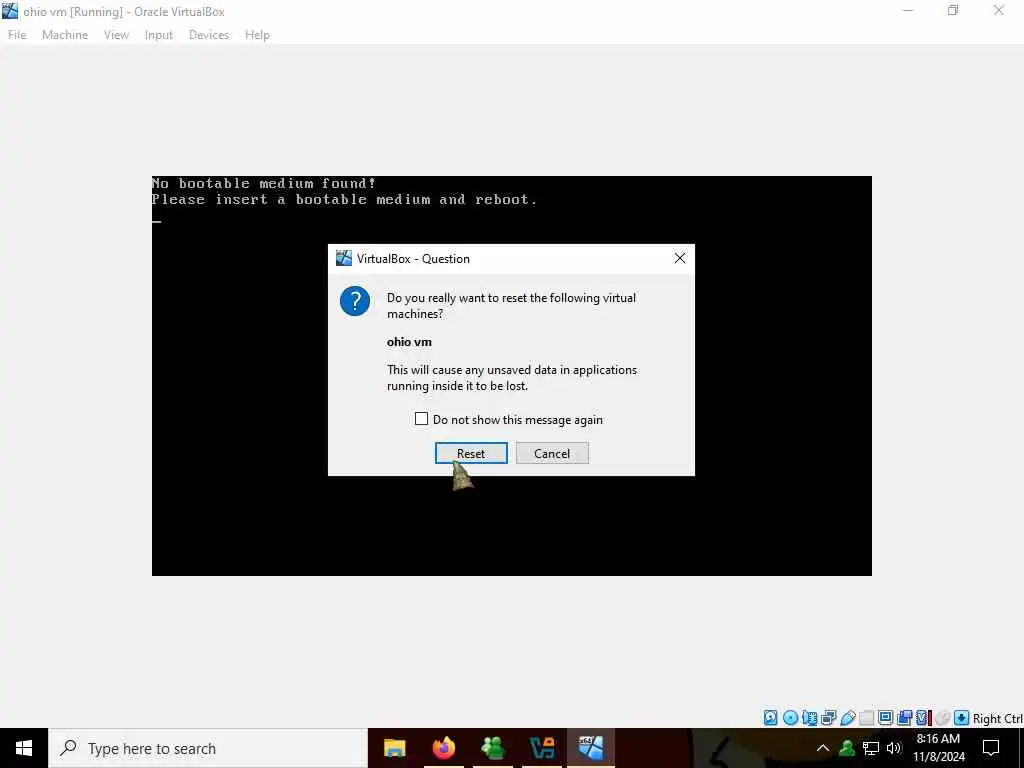Screen dimensions: 1024x768
Task: Open the View menu
Action: click(x=116, y=35)
